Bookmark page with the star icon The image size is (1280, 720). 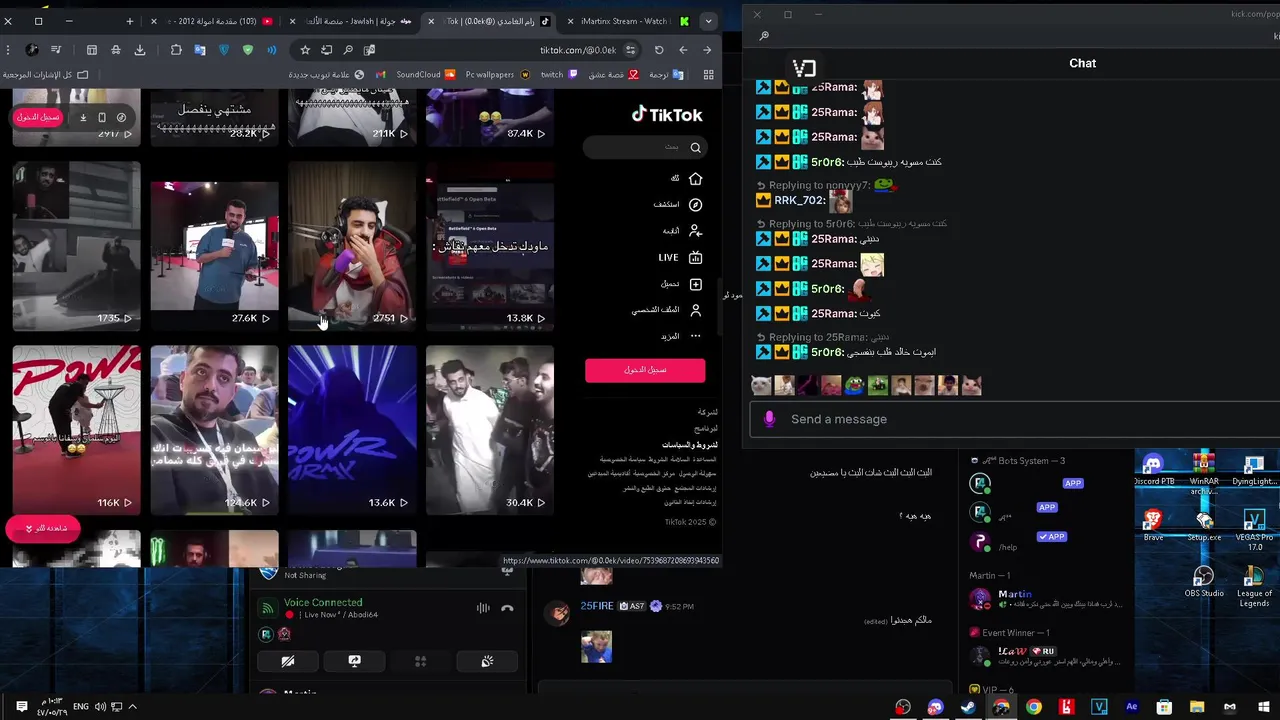305,50
